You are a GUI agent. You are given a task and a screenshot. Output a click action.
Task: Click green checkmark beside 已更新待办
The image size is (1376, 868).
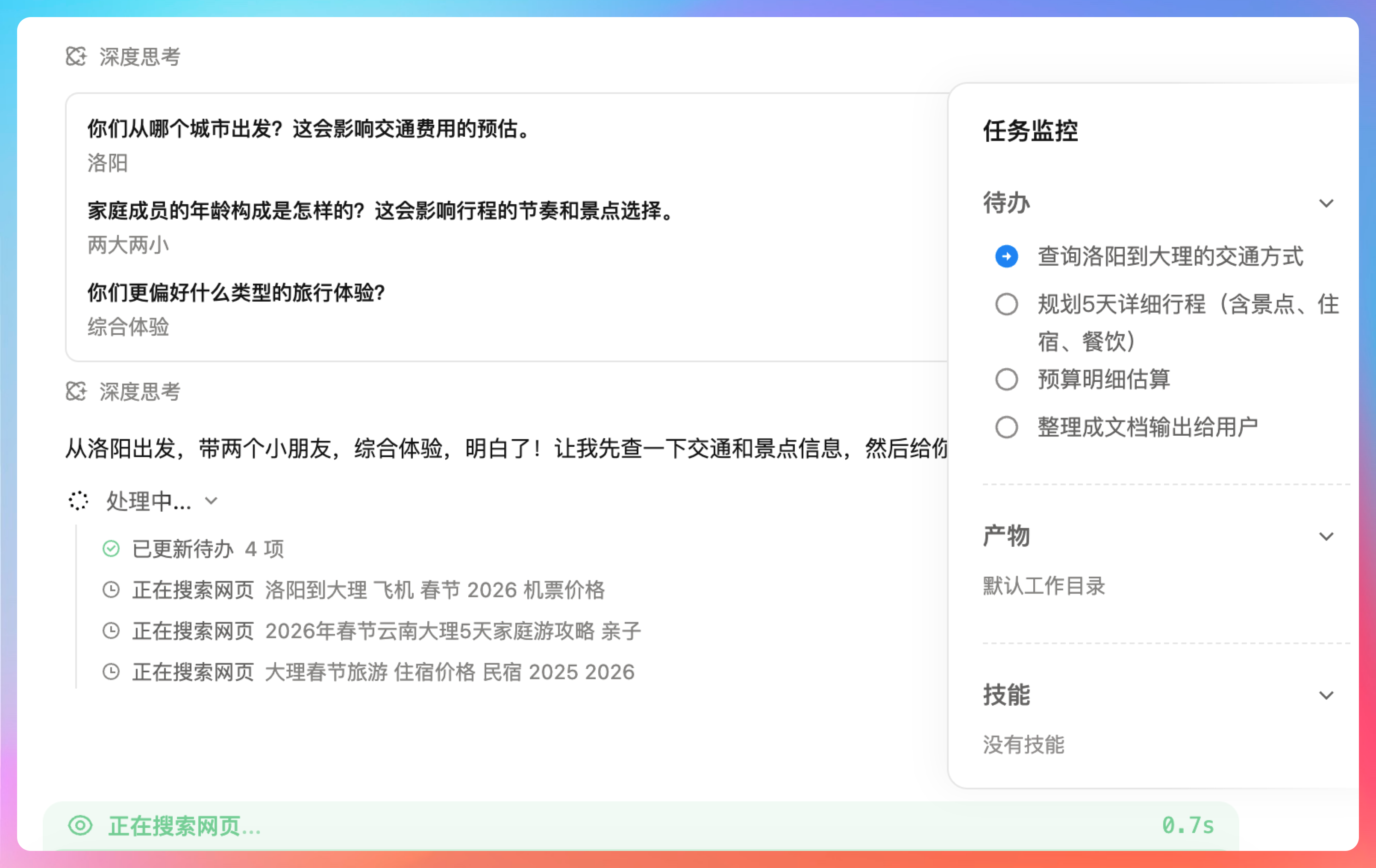[x=111, y=549]
